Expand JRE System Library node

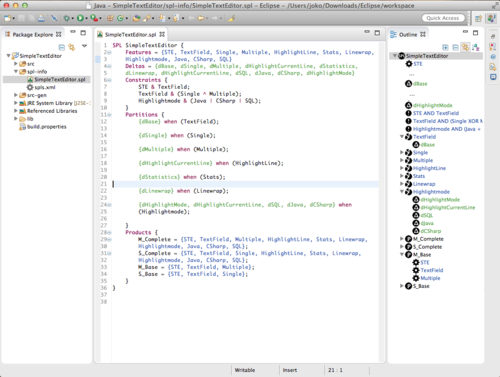[16, 103]
